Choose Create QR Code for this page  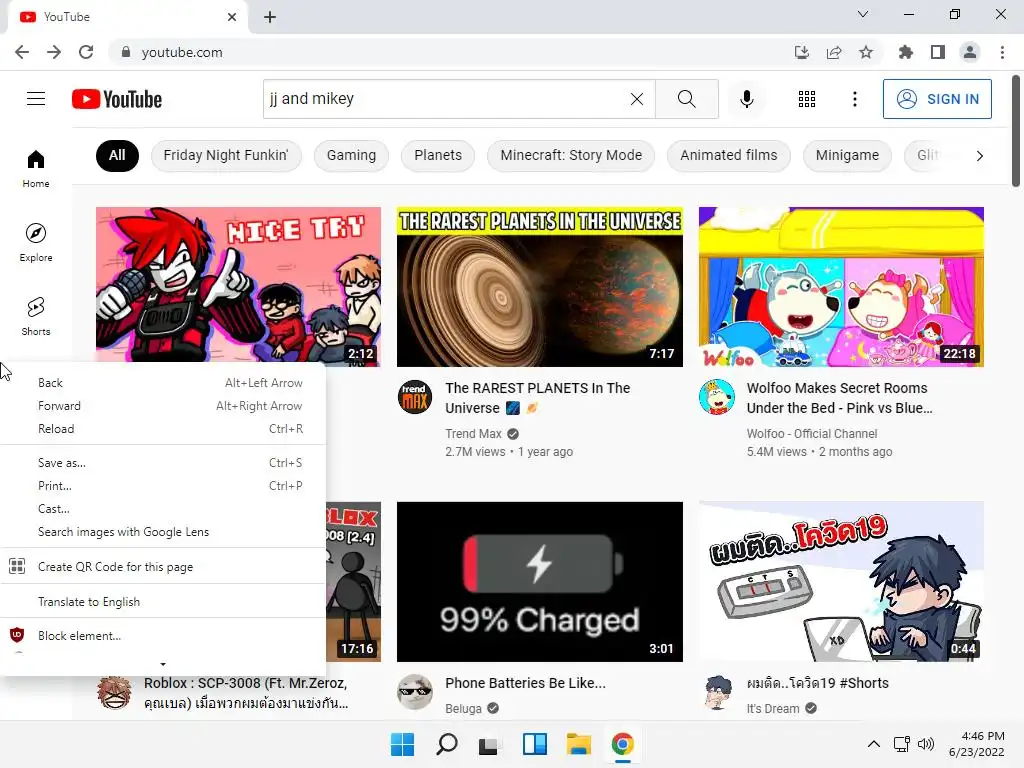coord(163,566)
